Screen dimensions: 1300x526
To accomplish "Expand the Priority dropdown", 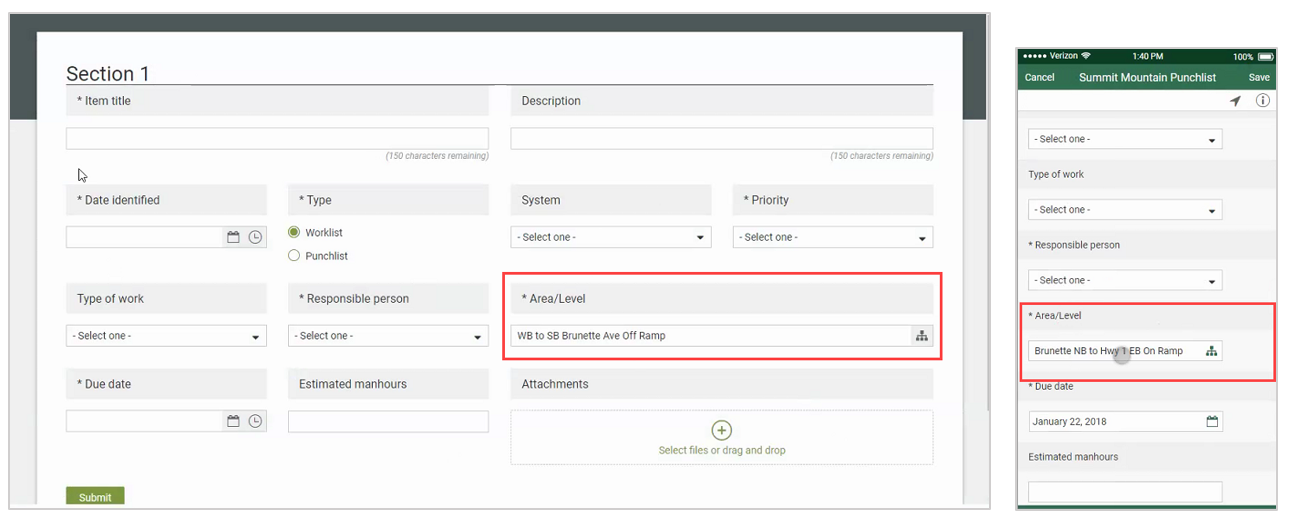I will [x=832, y=237].
